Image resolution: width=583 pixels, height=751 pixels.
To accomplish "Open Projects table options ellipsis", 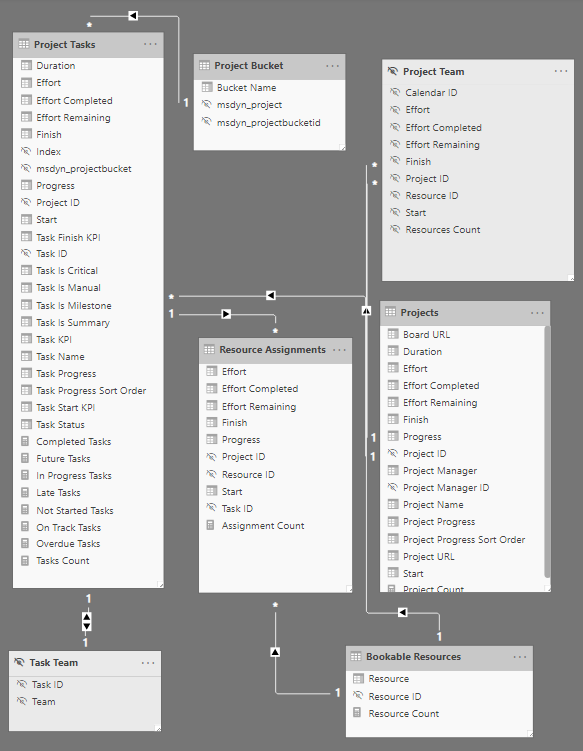I will (537, 312).
